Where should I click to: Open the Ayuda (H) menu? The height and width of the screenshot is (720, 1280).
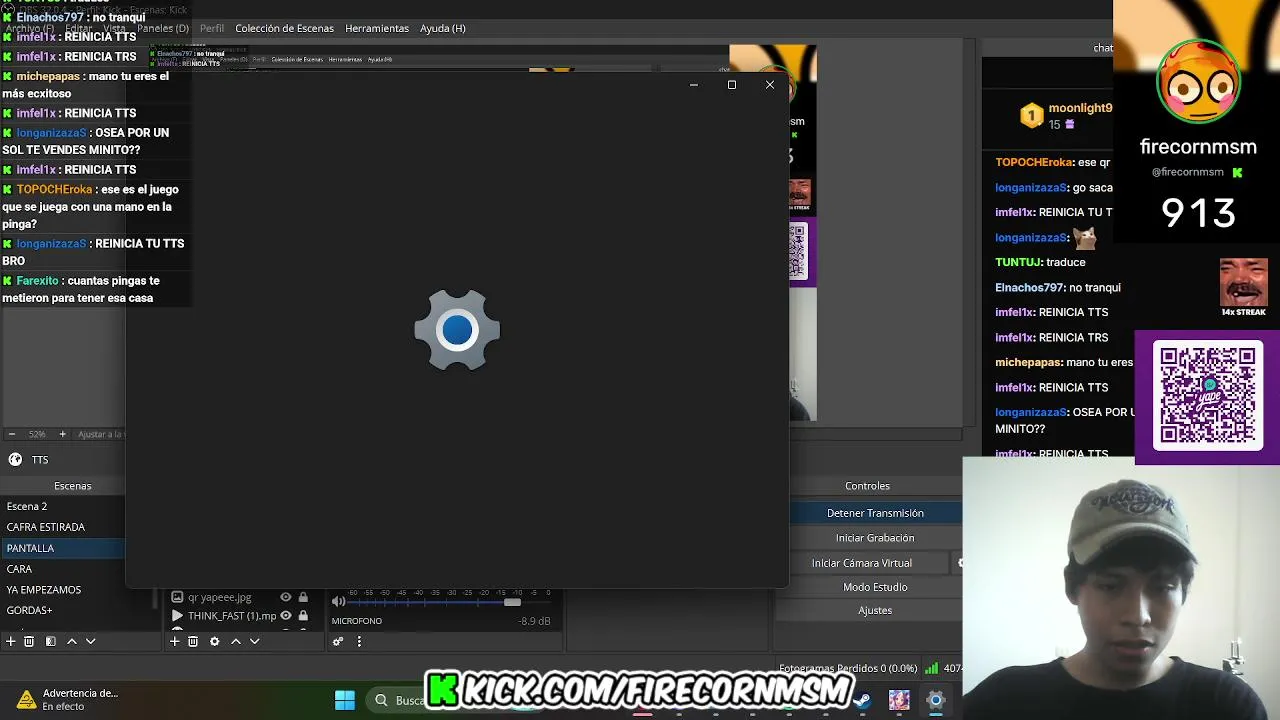point(443,28)
